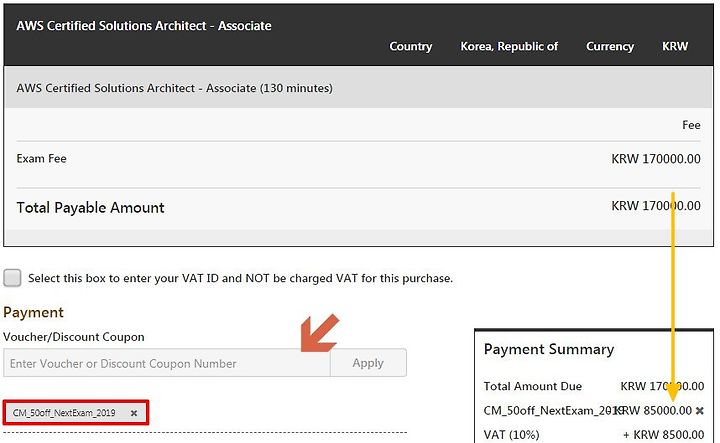Click the Payment Summary heading
This screenshot has width=720, height=443.
(x=549, y=349)
